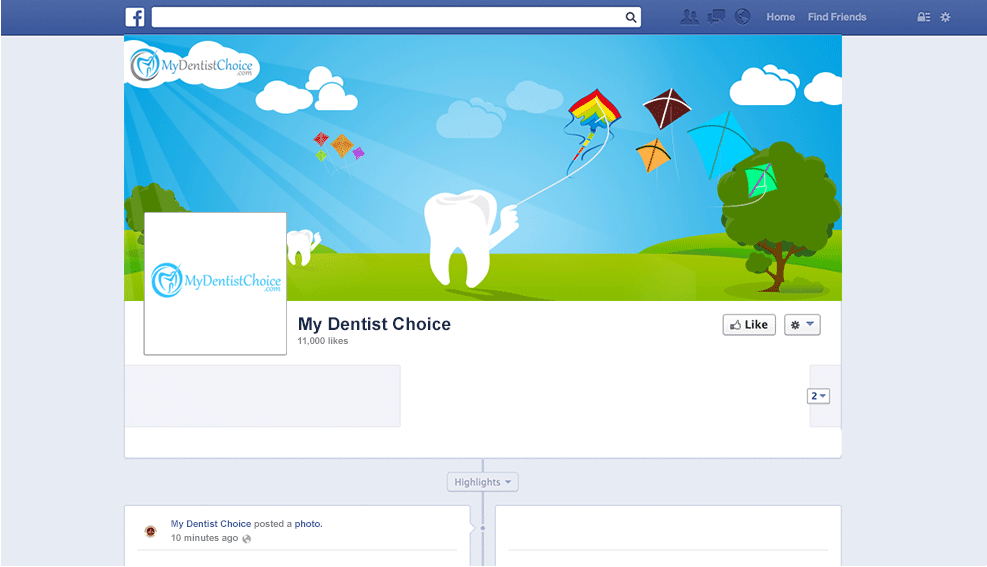The height and width of the screenshot is (567, 987).
Task: Click the '10 minutes ago' timestamp
Action: coord(205,538)
